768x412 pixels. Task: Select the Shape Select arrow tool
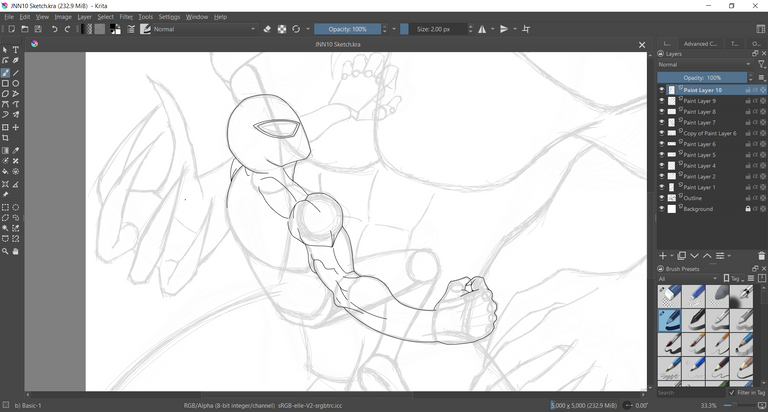point(5,50)
